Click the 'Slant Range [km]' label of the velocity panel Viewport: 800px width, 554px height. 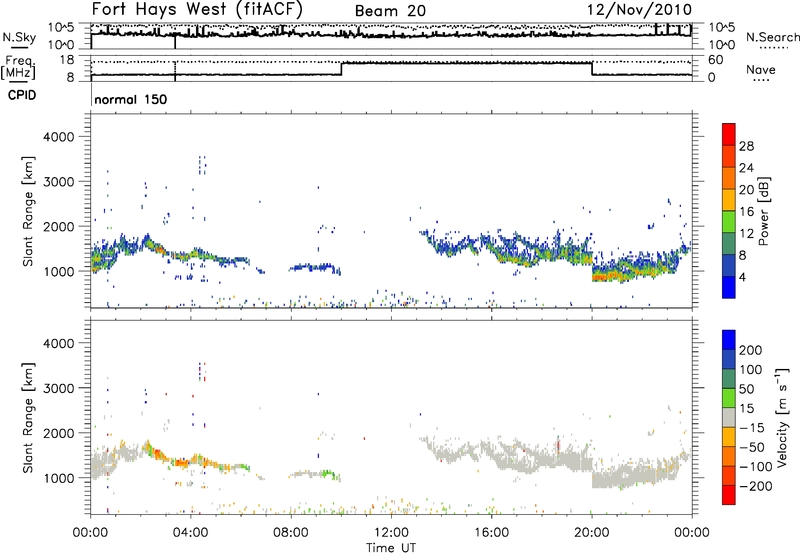pos(28,418)
